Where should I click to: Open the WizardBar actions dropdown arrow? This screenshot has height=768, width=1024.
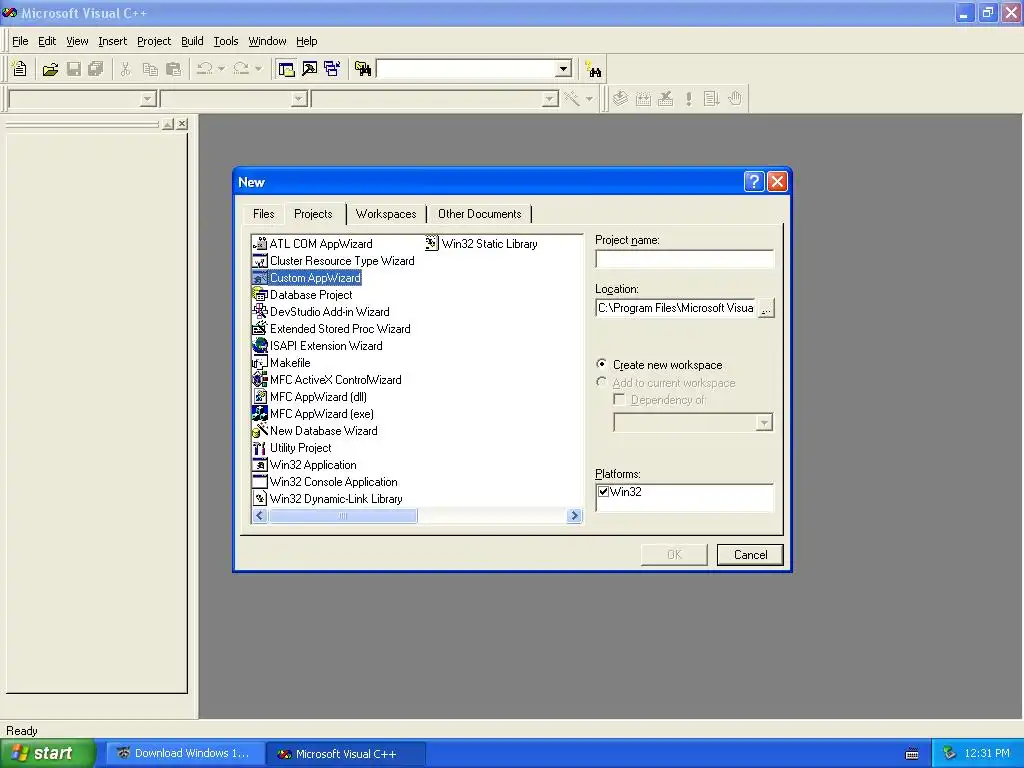589,99
